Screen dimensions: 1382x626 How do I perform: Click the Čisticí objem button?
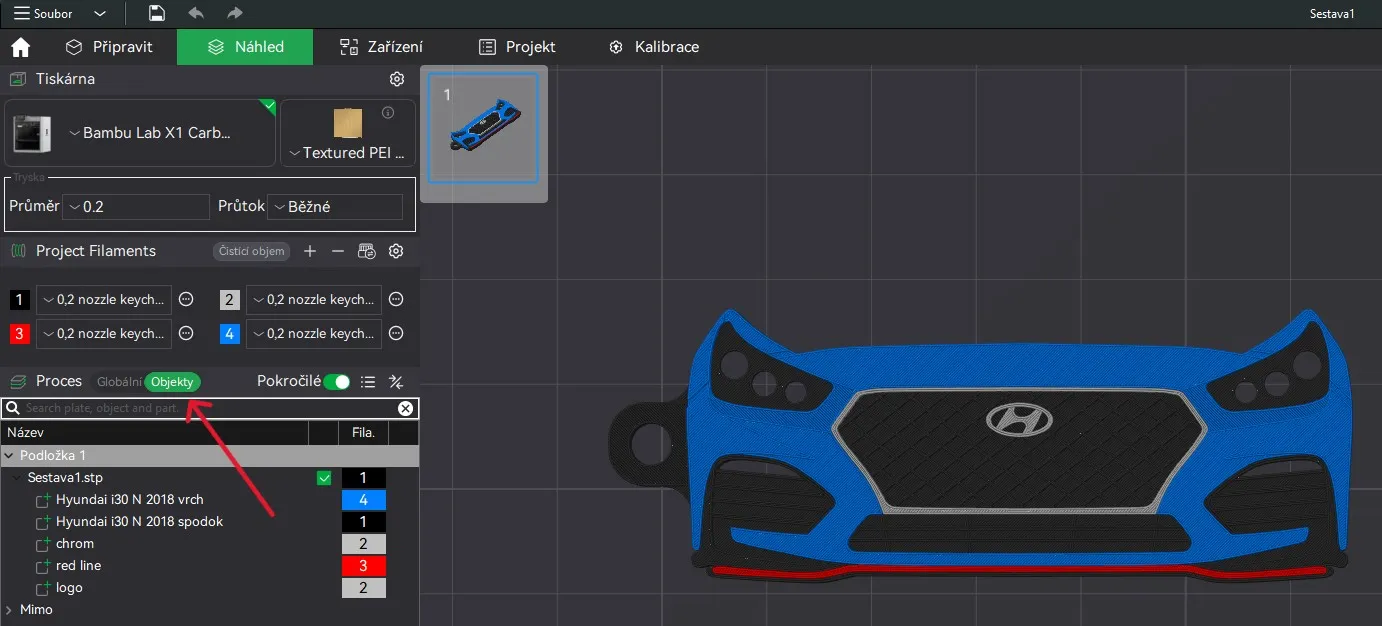[250, 251]
